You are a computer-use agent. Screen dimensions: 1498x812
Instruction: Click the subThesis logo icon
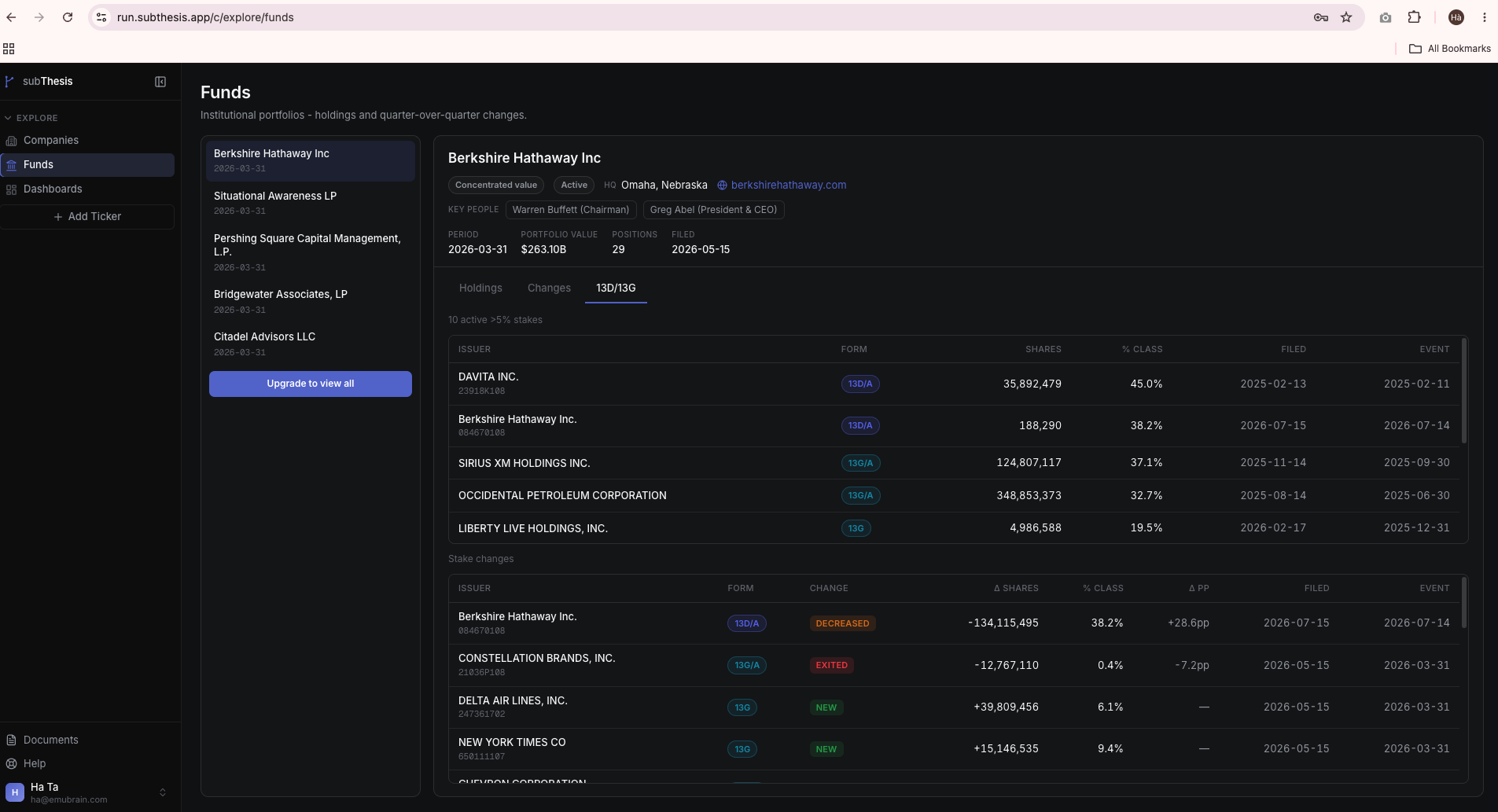coord(9,81)
